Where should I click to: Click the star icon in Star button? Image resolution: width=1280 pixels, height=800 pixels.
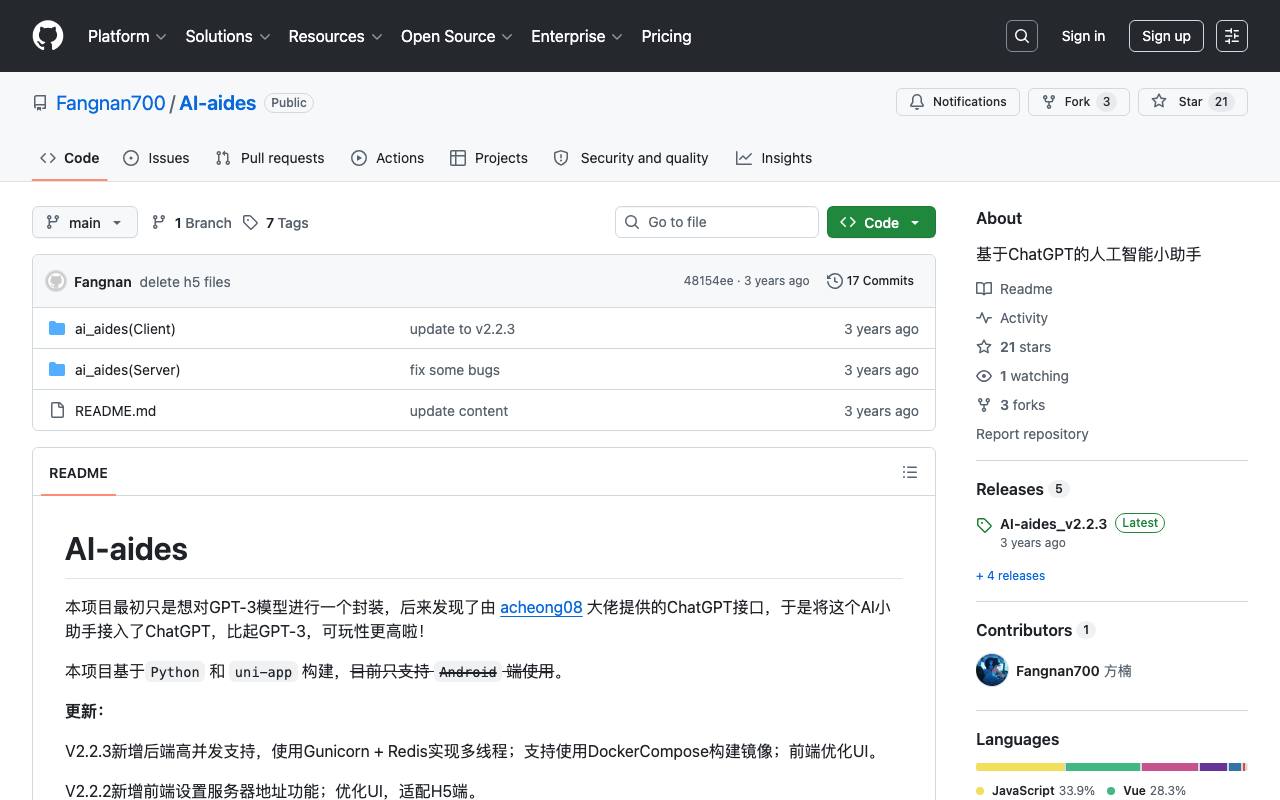pos(1159,102)
